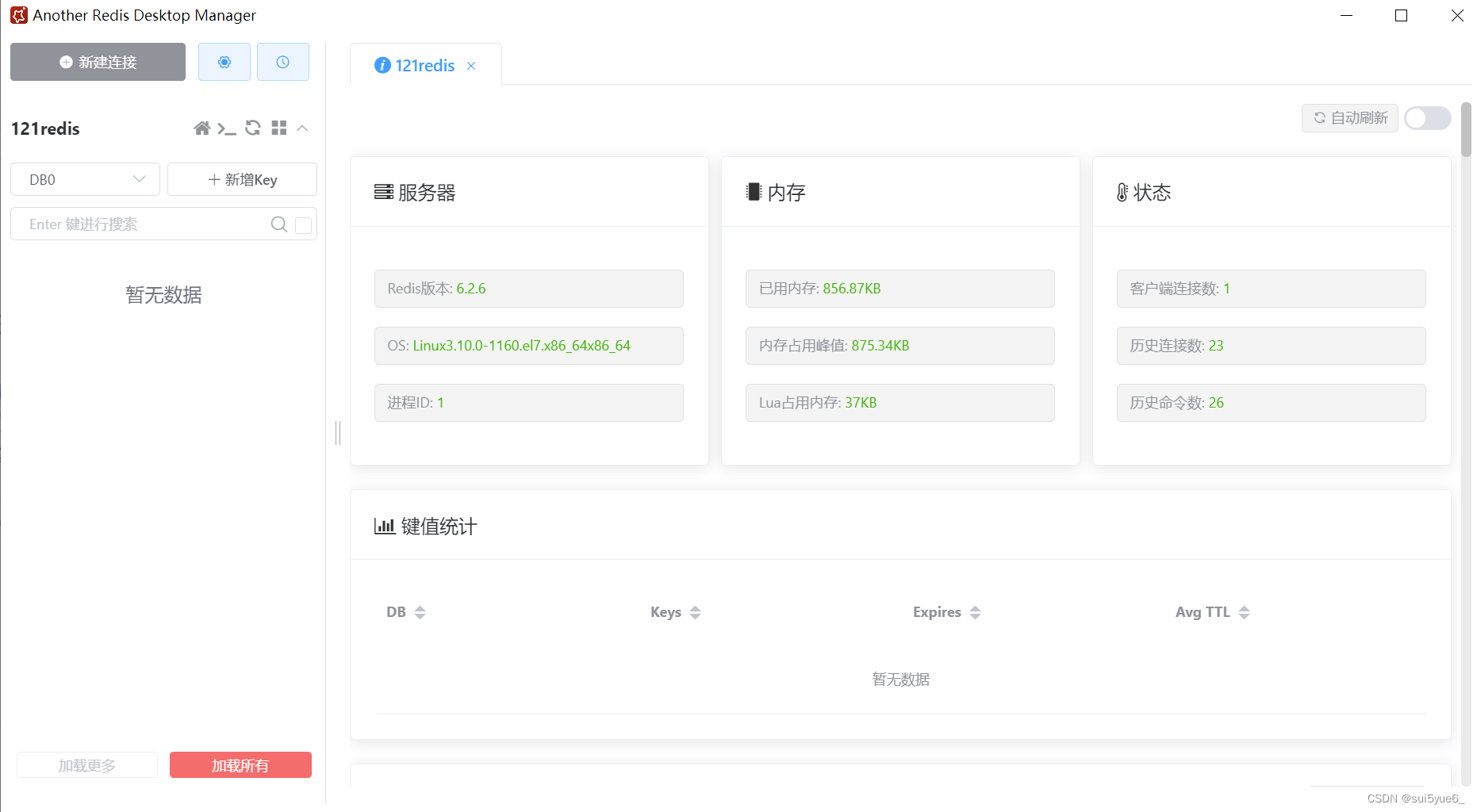Image resolution: width=1477 pixels, height=812 pixels.
Task: Click the 加载所有 load all button
Action: 240,765
